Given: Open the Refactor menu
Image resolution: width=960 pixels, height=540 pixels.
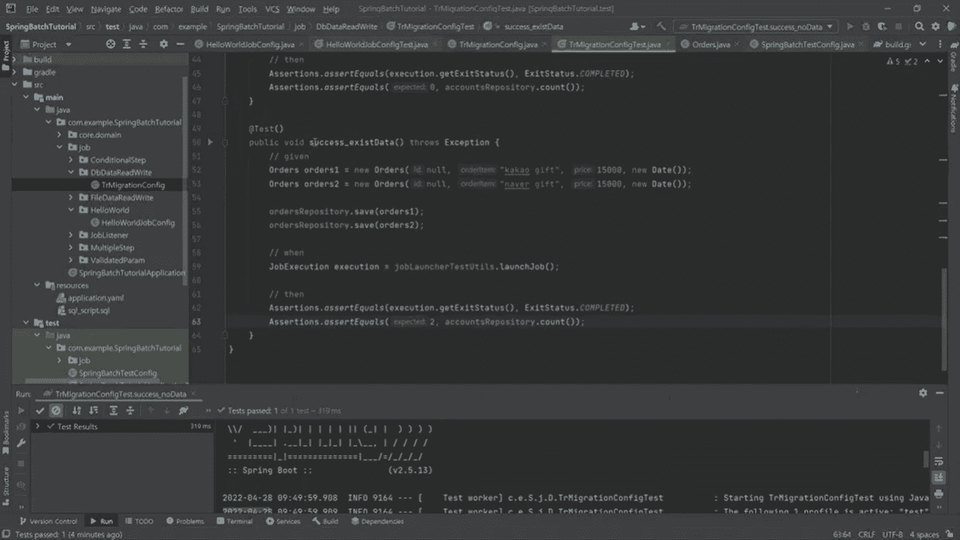Looking at the screenshot, I should [x=168, y=9].
